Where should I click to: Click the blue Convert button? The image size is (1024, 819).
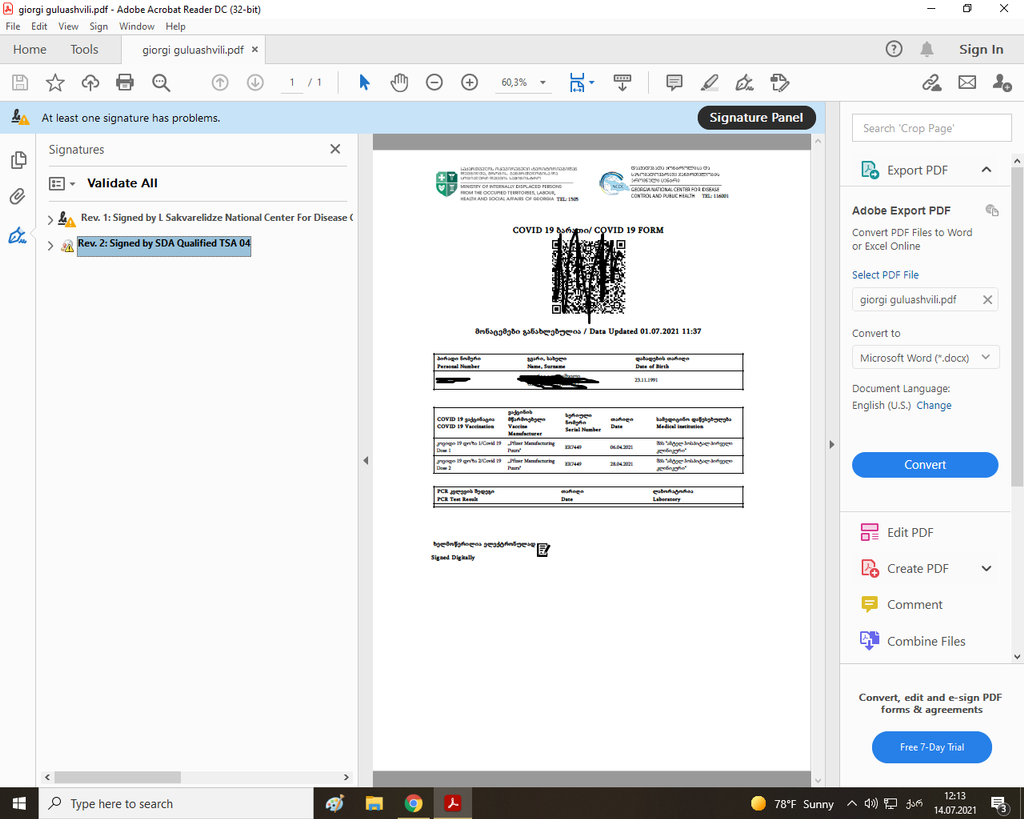click(x=925, y=464)
